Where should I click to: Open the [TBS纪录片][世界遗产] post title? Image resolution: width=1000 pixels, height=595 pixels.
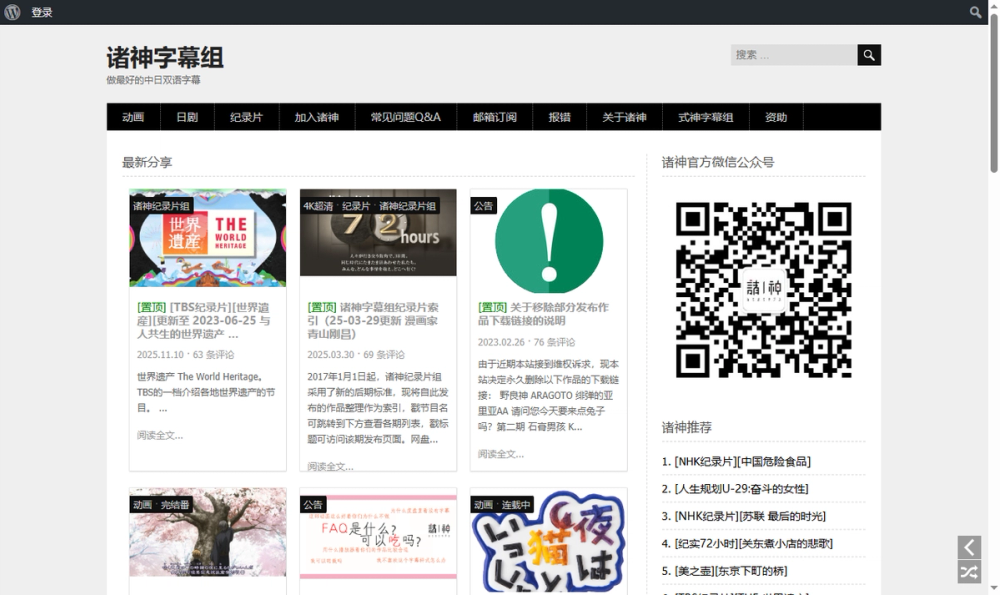click(204, 321)
